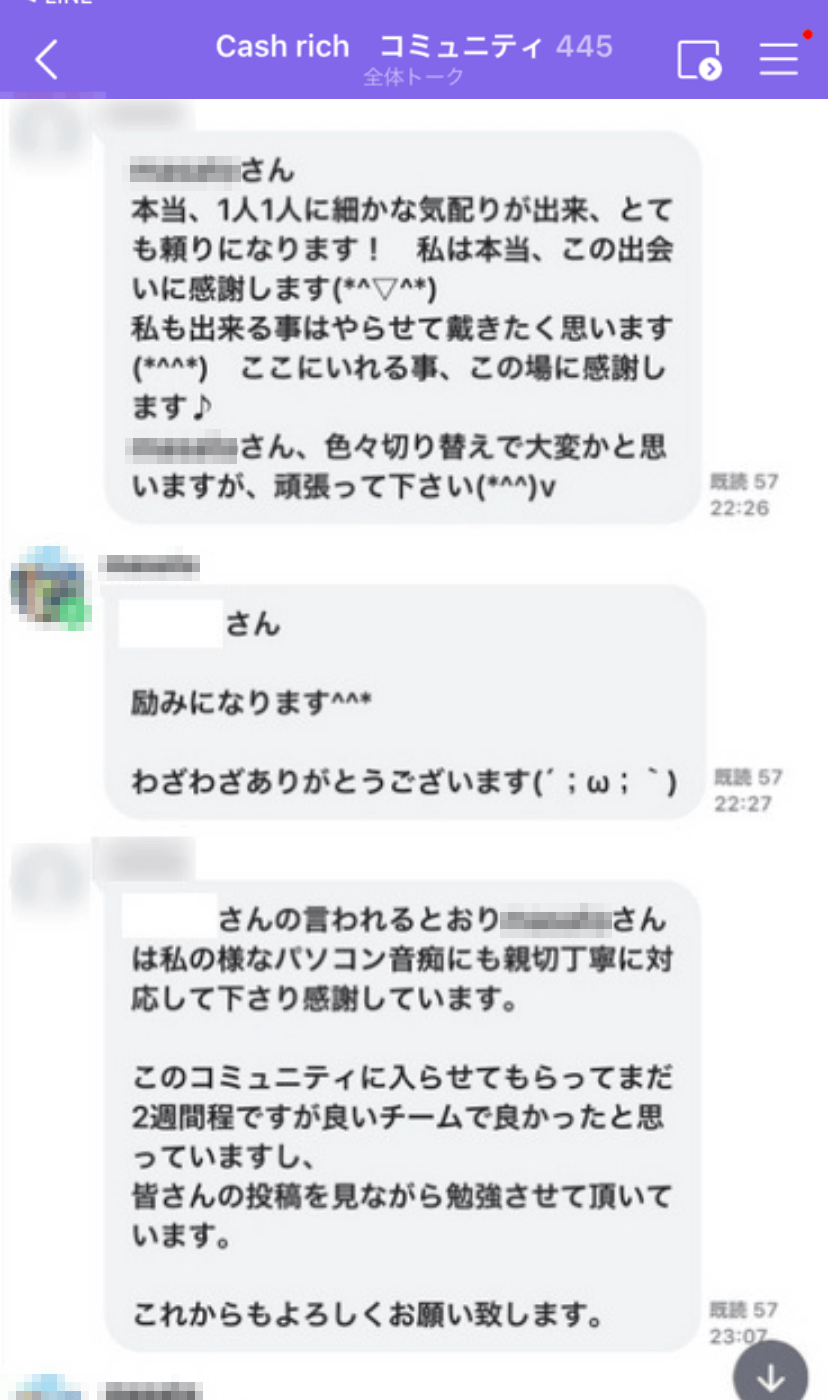
Task: Jump to latest with the down-arrow button
Action: tap(770, 1372)
